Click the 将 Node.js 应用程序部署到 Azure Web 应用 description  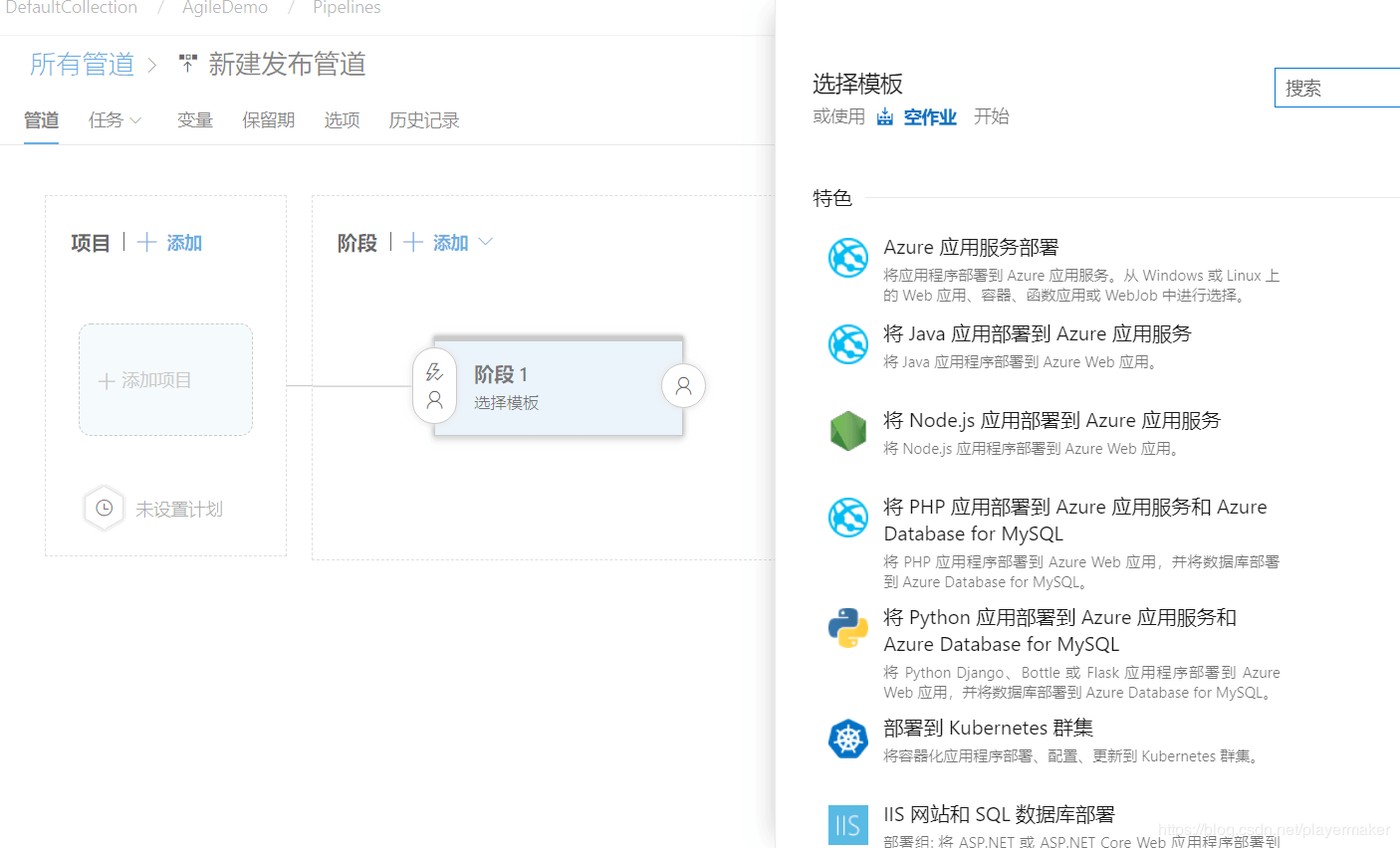point(1033,449)
